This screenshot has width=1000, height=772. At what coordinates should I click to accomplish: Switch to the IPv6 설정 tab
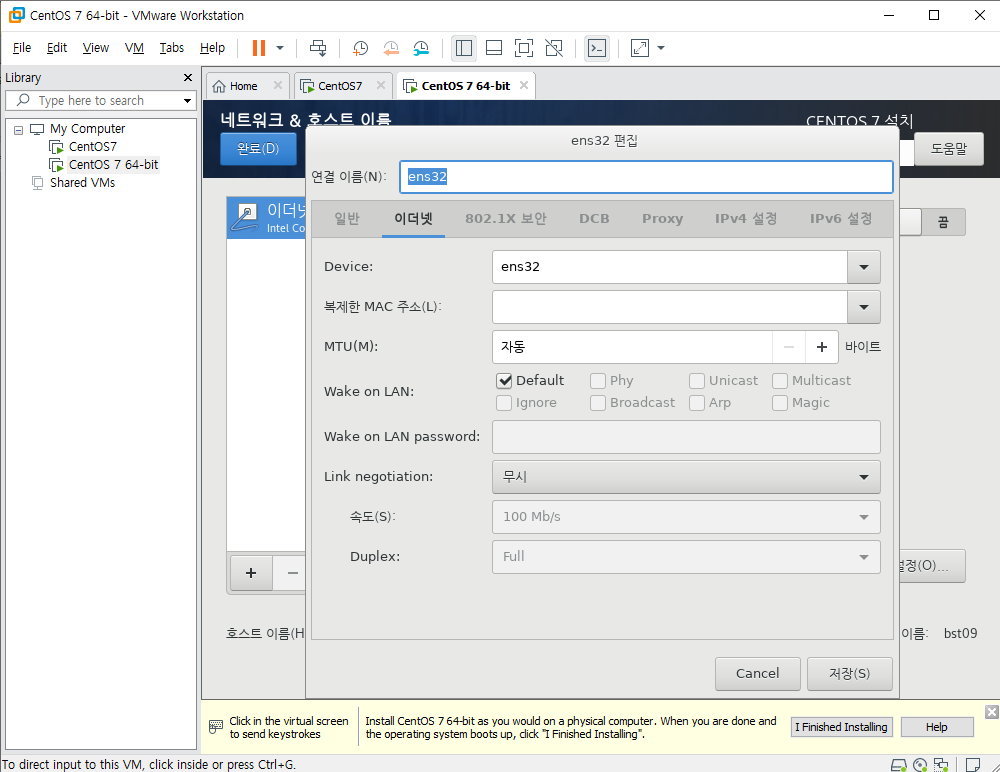pos(841,219)
